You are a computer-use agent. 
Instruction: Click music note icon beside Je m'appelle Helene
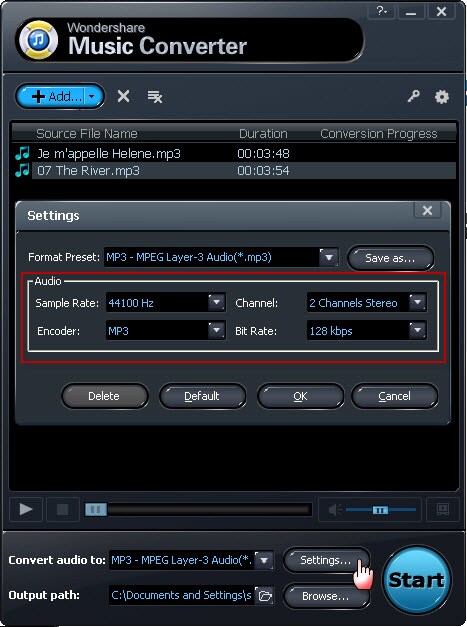pyautogui.click(x=22, y=153)
